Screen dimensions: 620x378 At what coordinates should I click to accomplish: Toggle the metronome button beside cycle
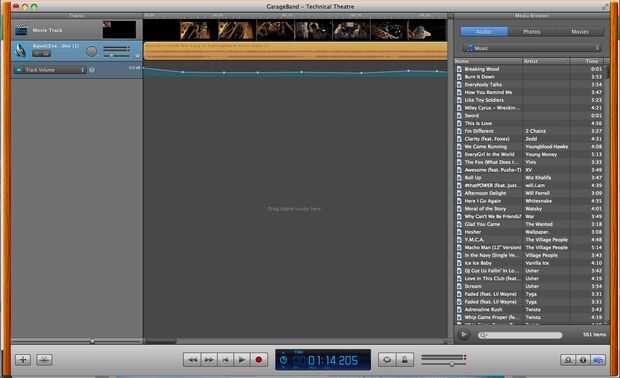(x=405, y=360)
